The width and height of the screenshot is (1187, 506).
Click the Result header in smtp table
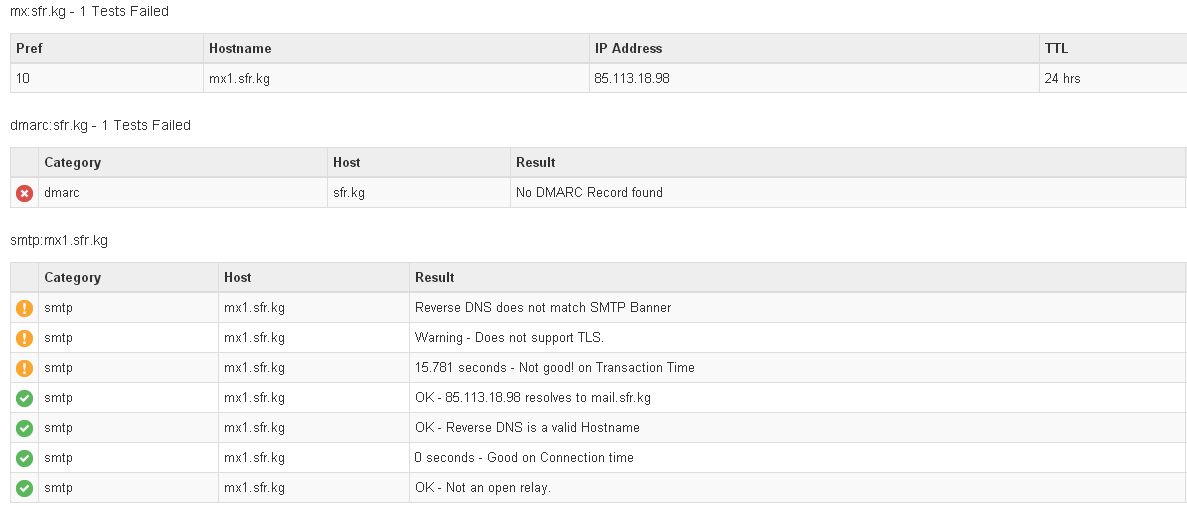(x=435, y=277)
